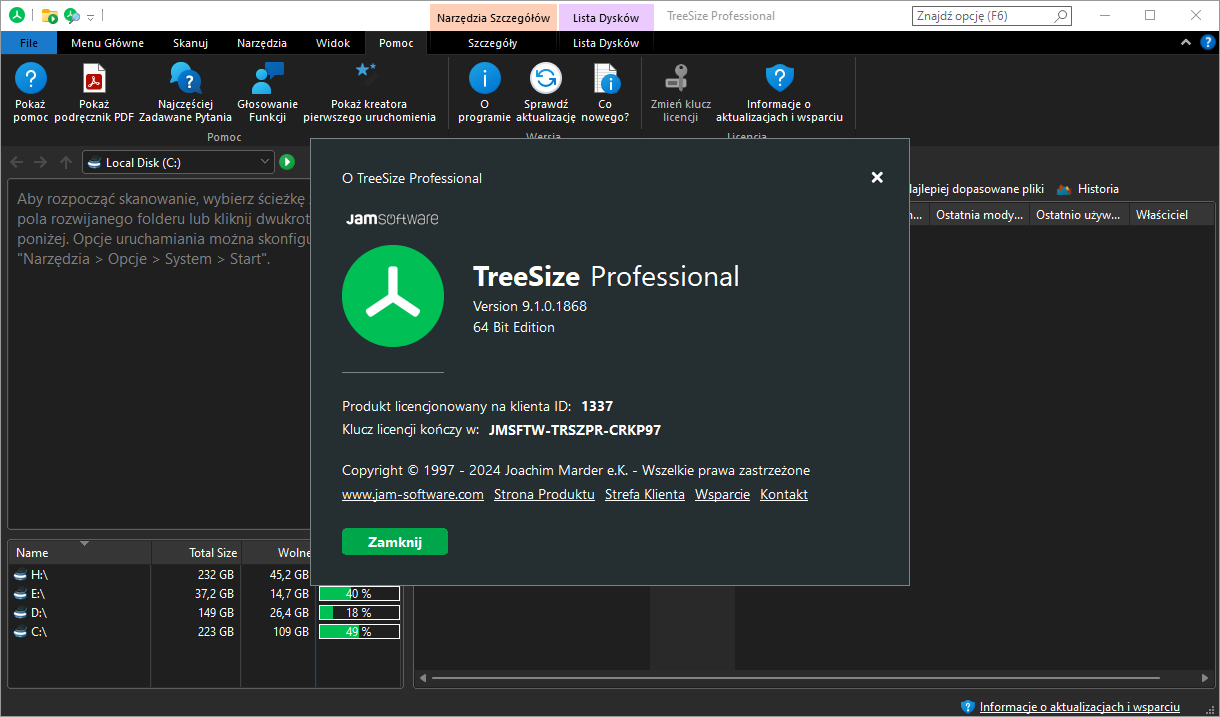Click the Ostatnia mody... column header
This screenshot has width=1220, height=717.
[980, 215]
